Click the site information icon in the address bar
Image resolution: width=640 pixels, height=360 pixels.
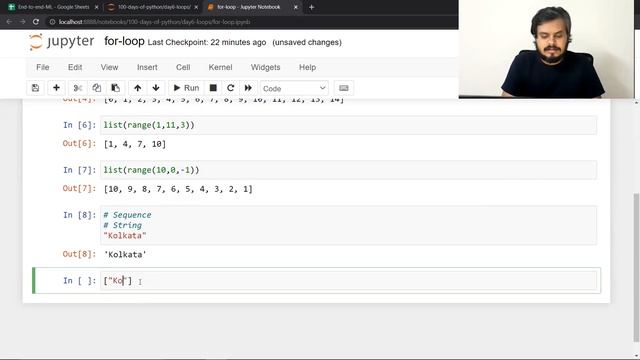[x=52, y=22]
